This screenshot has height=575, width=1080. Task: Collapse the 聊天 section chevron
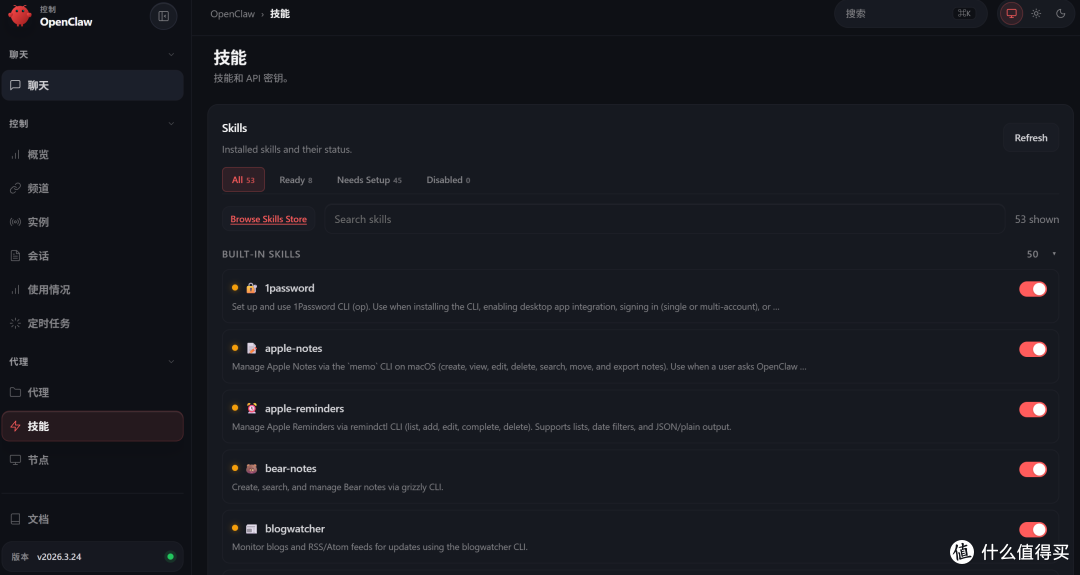(171, 54)
